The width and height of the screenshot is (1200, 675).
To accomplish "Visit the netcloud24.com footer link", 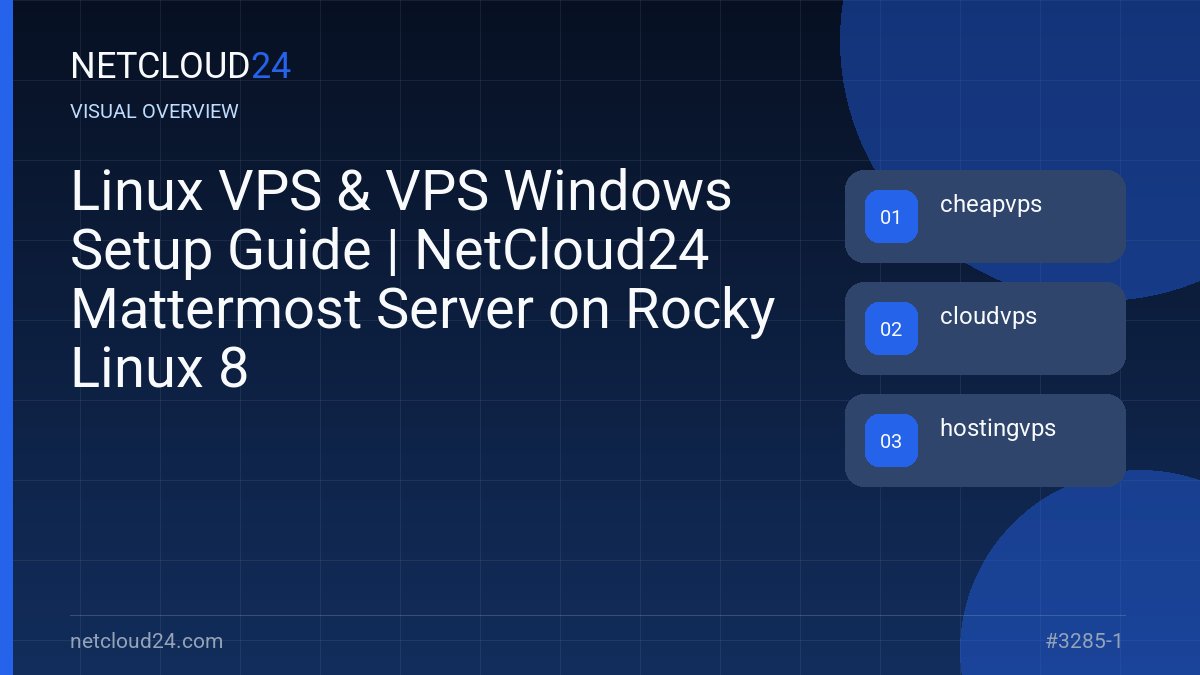I will coord(147,641).
